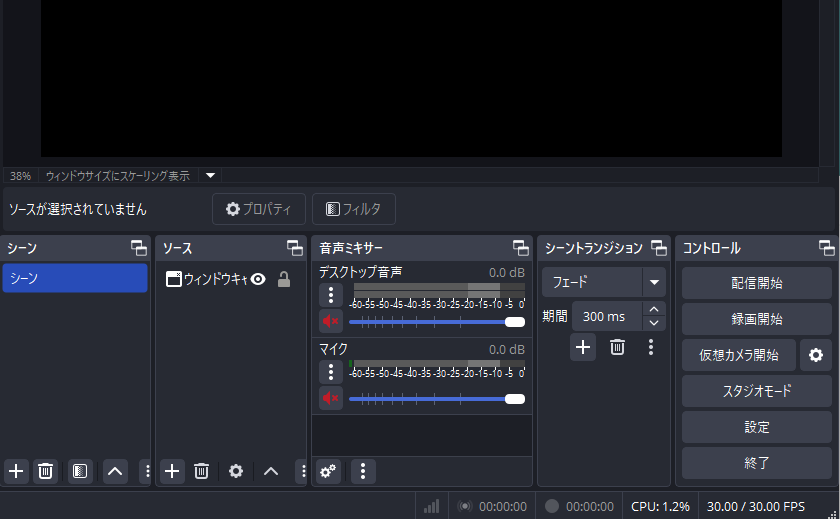Unmute the デスクトップ音声 speaker button

[x=331, y=321]
